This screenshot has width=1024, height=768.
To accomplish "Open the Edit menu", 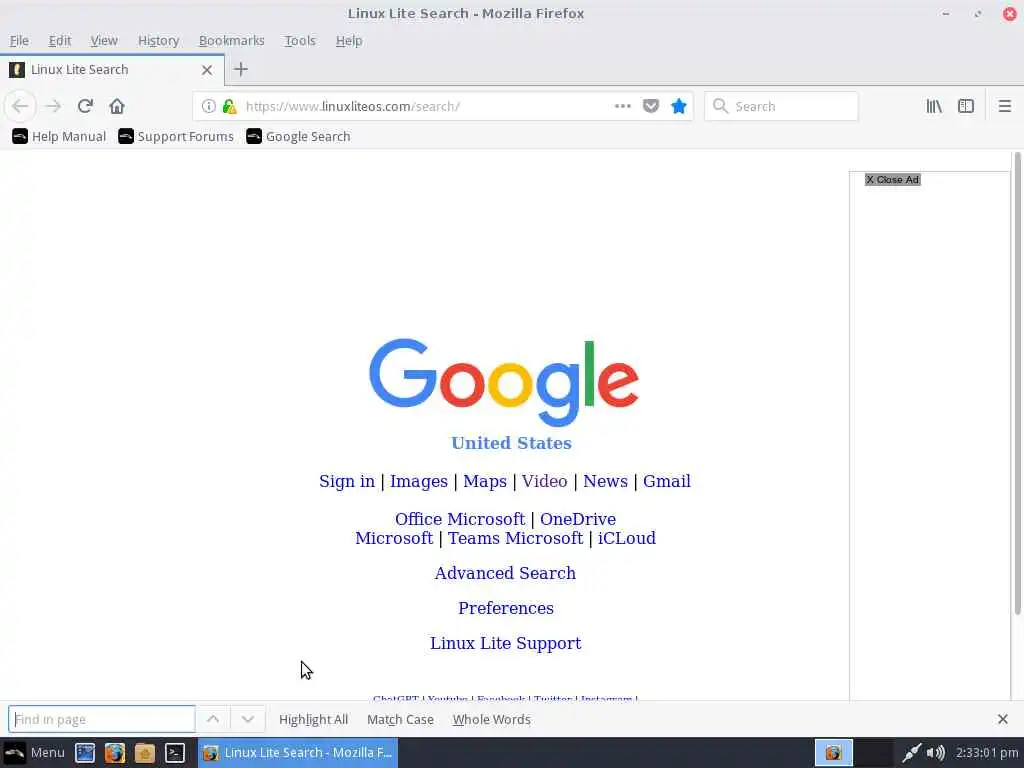I will 59,40.
